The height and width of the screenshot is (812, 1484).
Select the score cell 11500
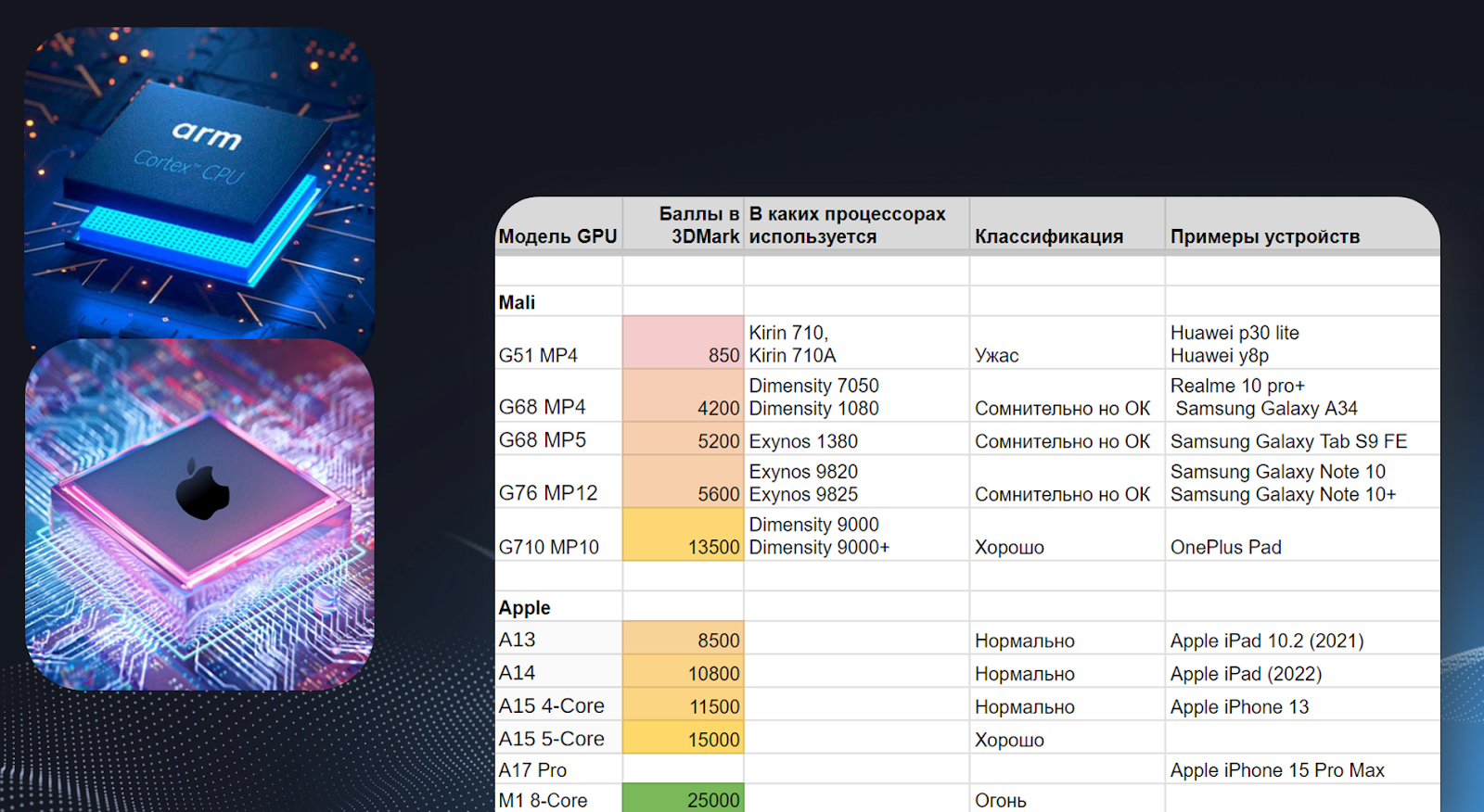coord(683,704)
